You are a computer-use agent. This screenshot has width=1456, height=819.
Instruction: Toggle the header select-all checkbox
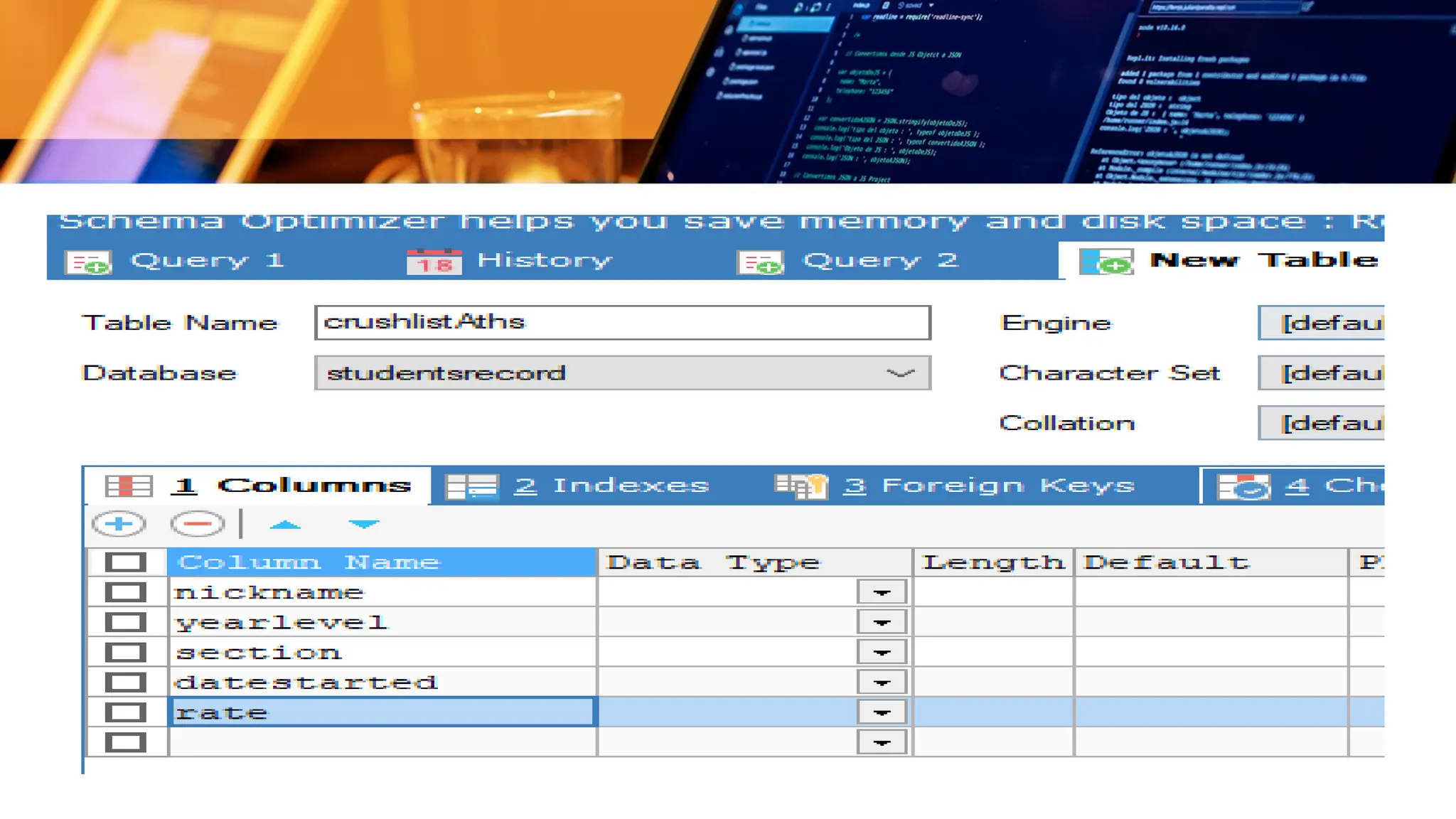pyautogui.click(x=125, y=562)
